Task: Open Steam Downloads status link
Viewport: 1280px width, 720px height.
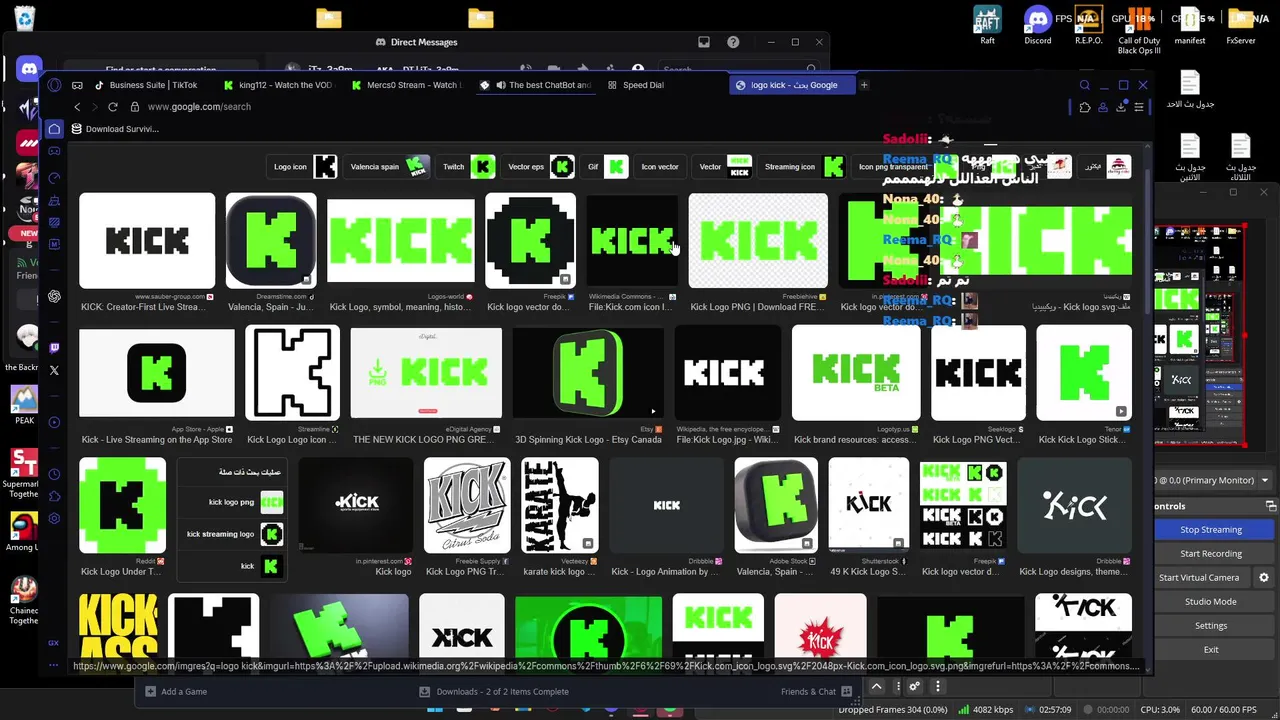Action: coord(494,691)
